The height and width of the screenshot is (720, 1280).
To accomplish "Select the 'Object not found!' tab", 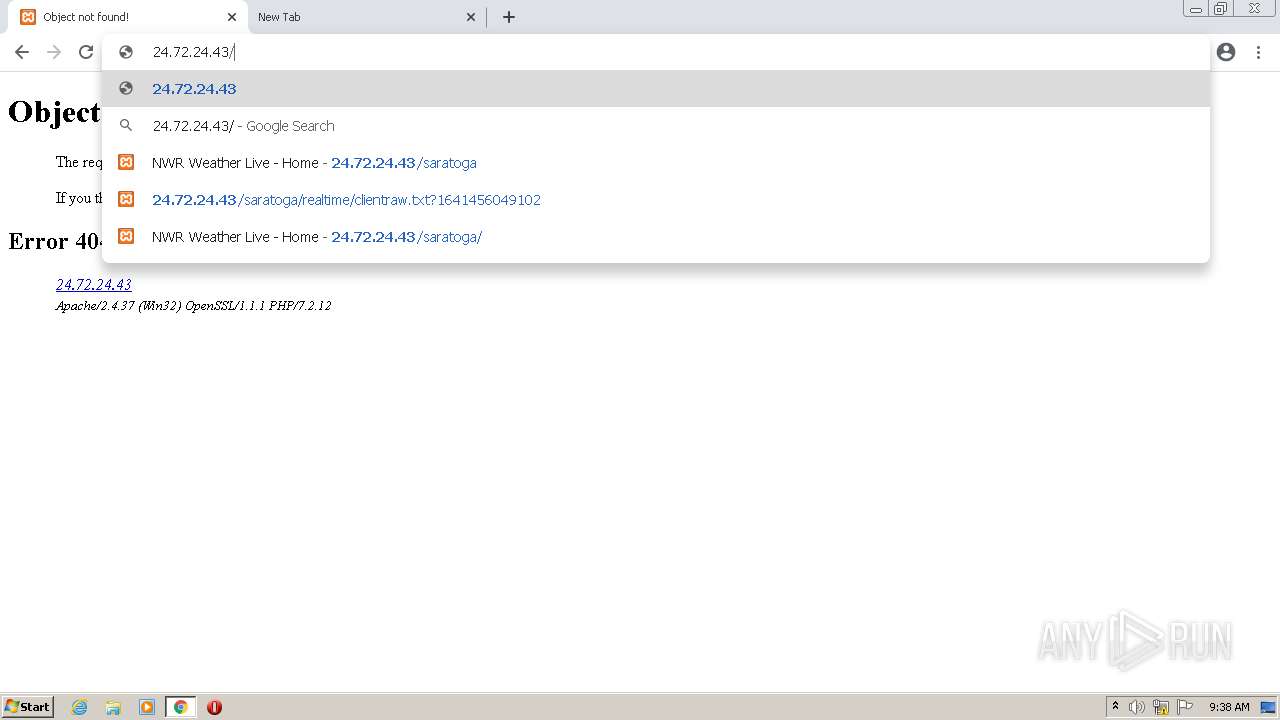I will 126,17.
